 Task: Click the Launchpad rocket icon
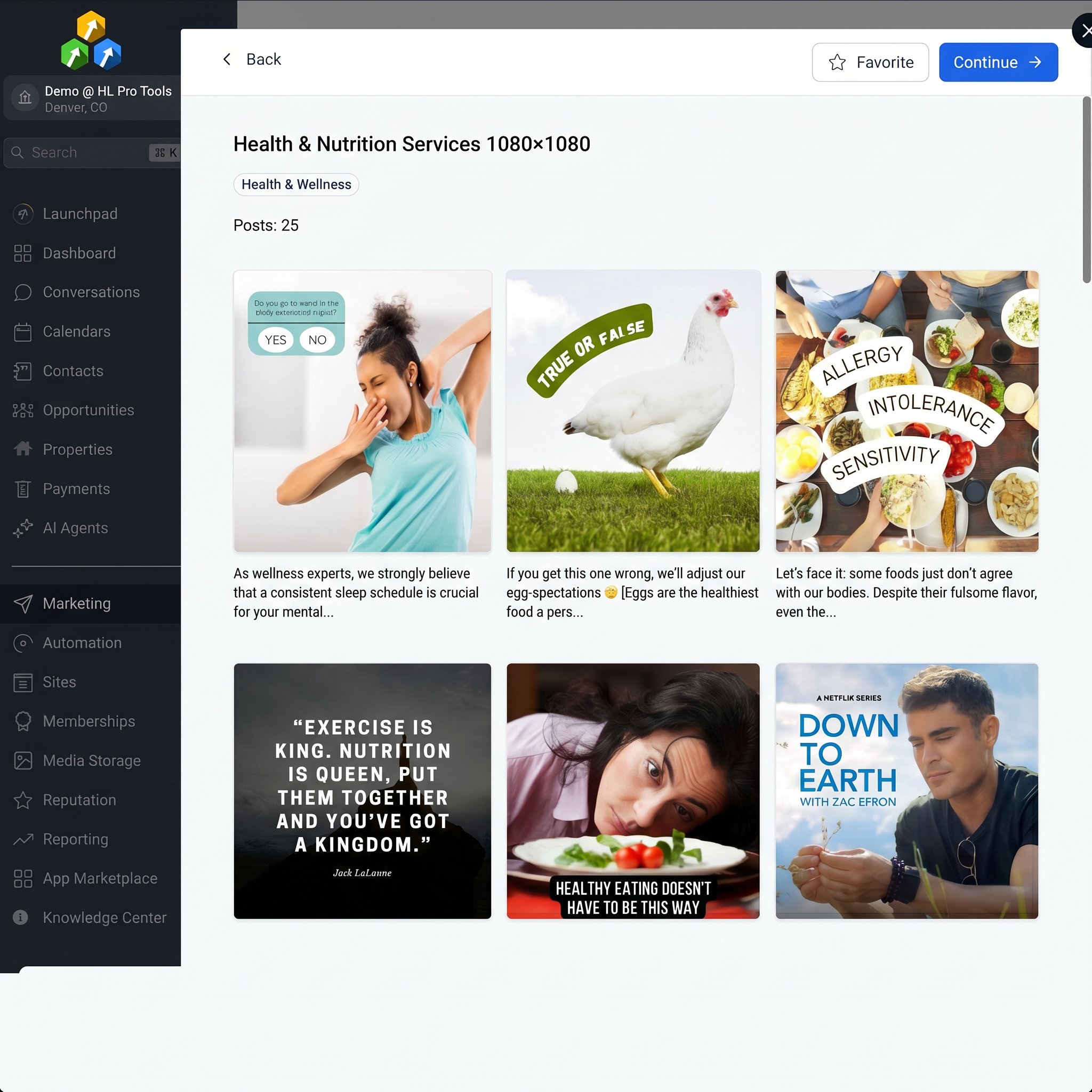22,214
